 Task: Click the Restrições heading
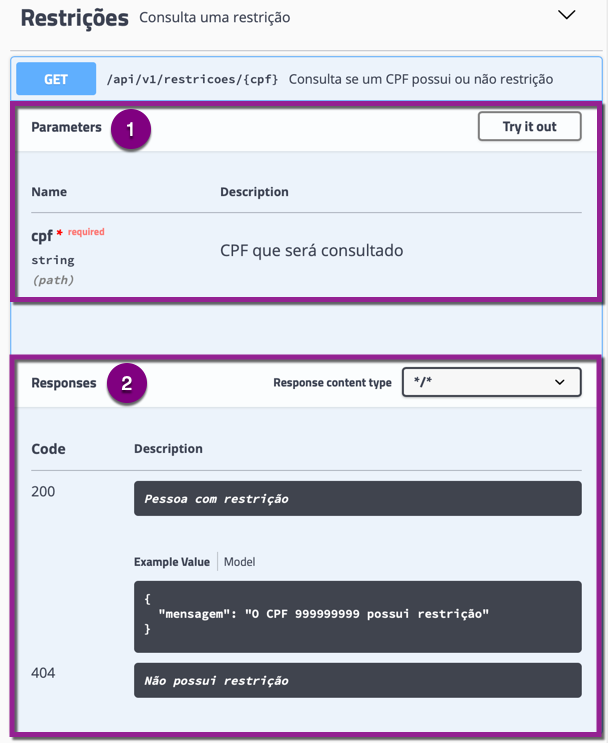pyautogui.click(x=74, y=18)
